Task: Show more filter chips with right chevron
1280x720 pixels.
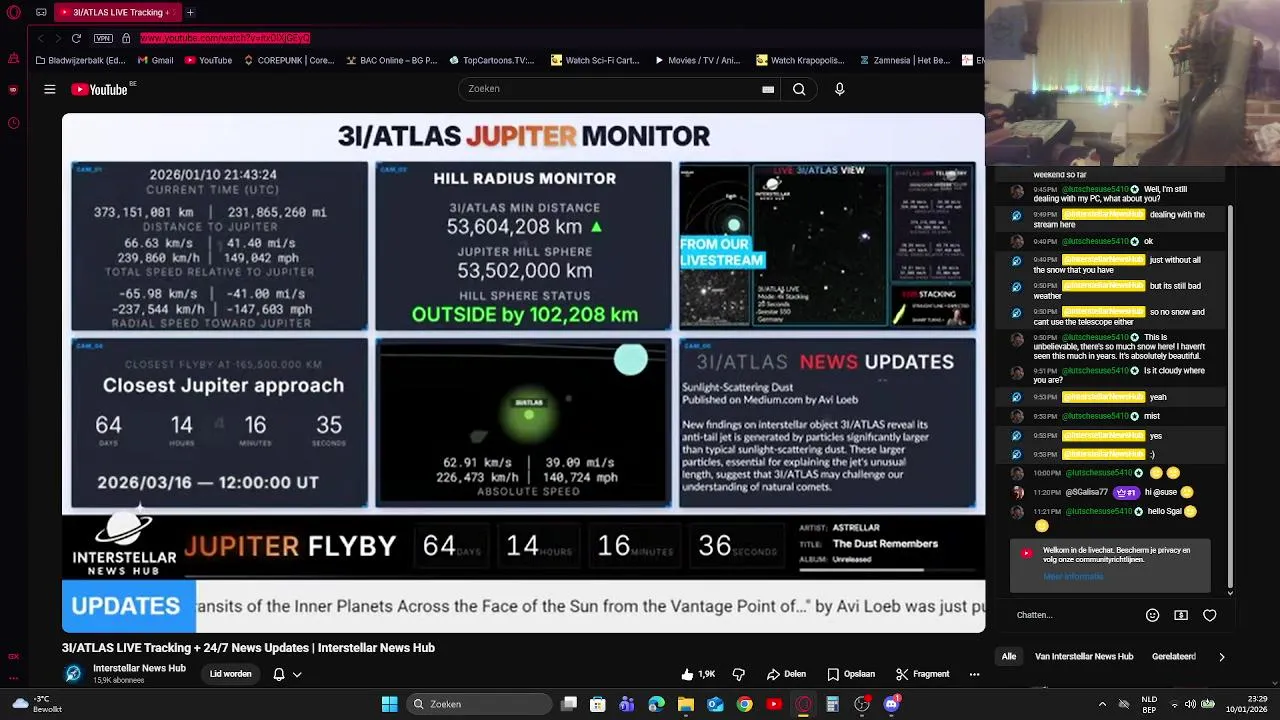Action: coord(1221,657)
